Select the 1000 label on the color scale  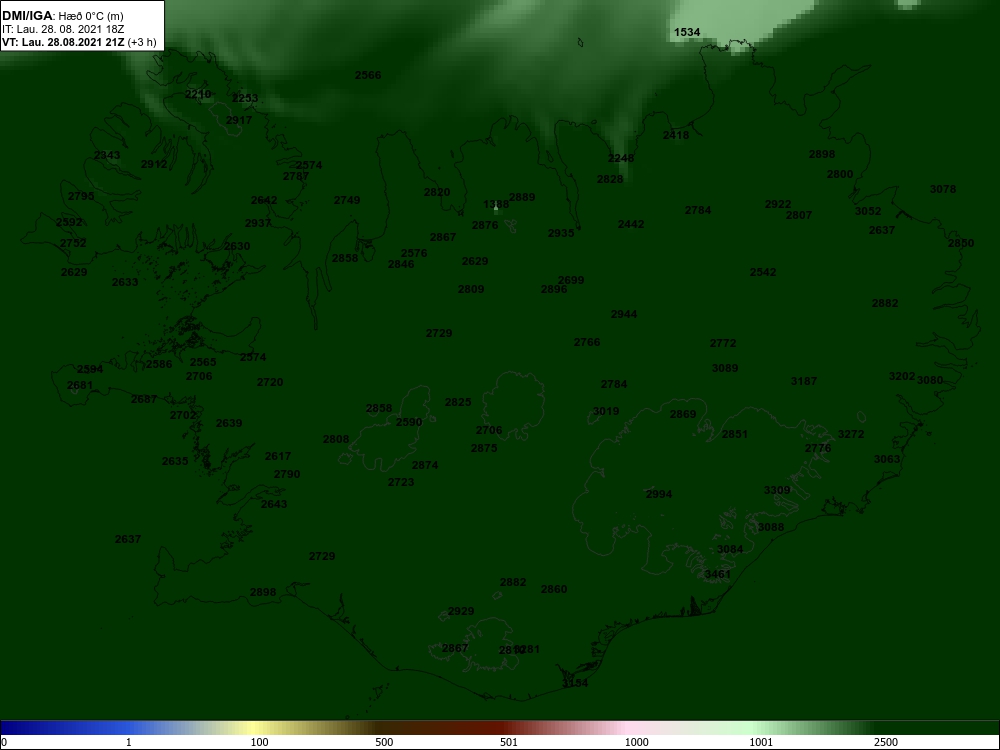coord(636,742)
